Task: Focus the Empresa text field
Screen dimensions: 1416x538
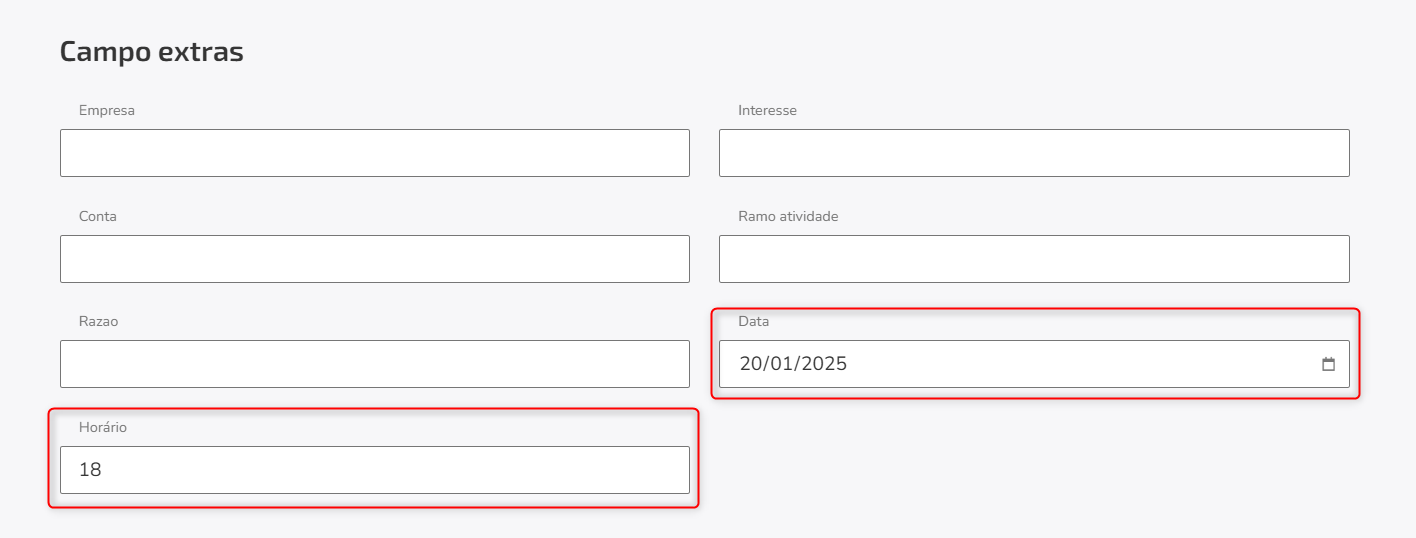Action: click(x=375, y=153)
